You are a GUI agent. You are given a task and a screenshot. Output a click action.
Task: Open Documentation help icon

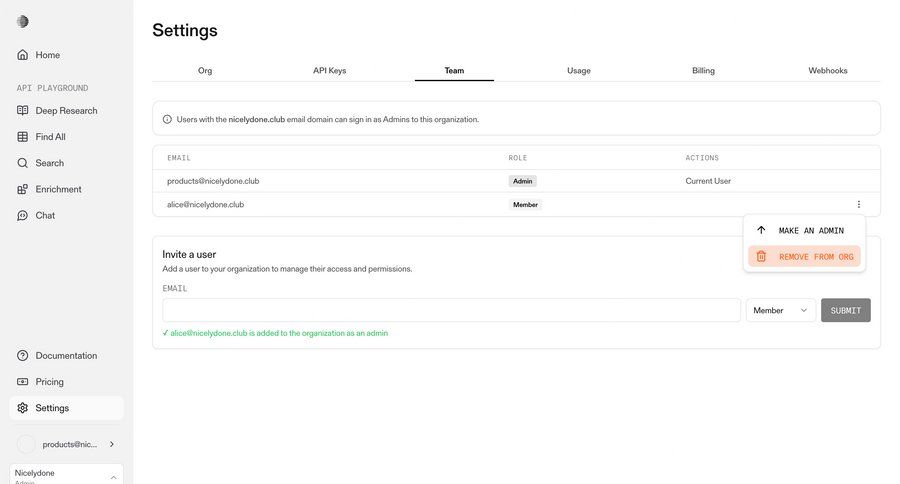tap(23, 356)
